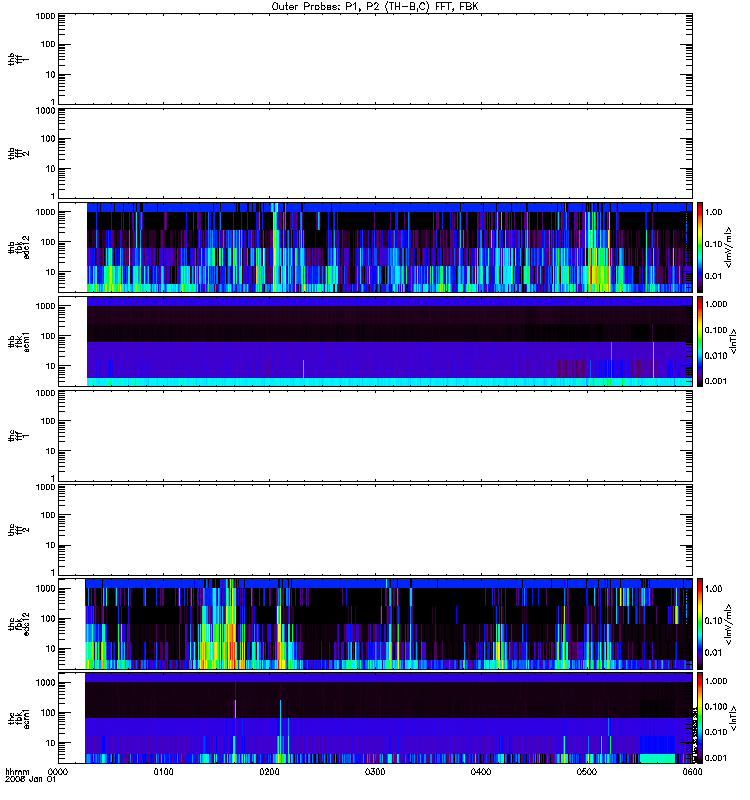Click the empty thb fft 2 panel

[x=375, y=153]
